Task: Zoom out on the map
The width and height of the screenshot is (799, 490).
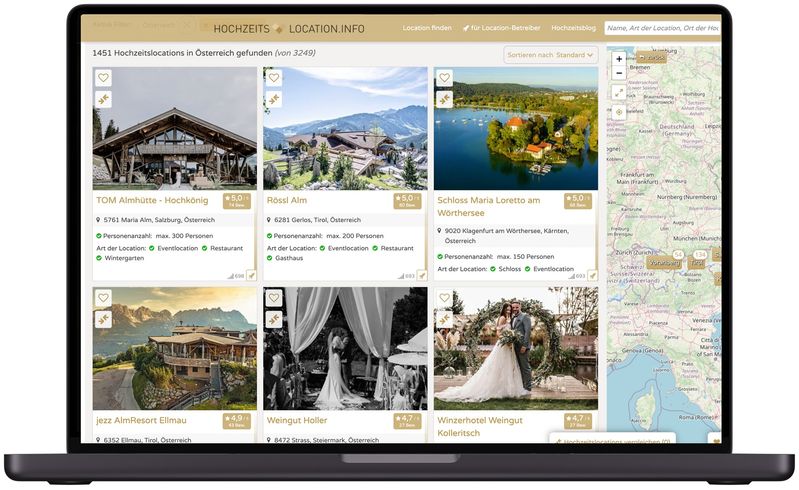Action: (x=619, y=73)
